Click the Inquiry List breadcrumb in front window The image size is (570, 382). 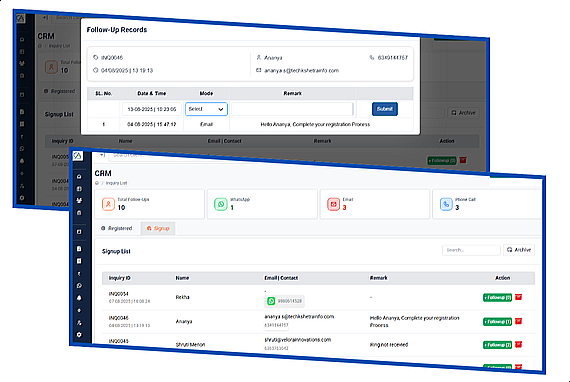pyautogui.click(x=116, y=183)
